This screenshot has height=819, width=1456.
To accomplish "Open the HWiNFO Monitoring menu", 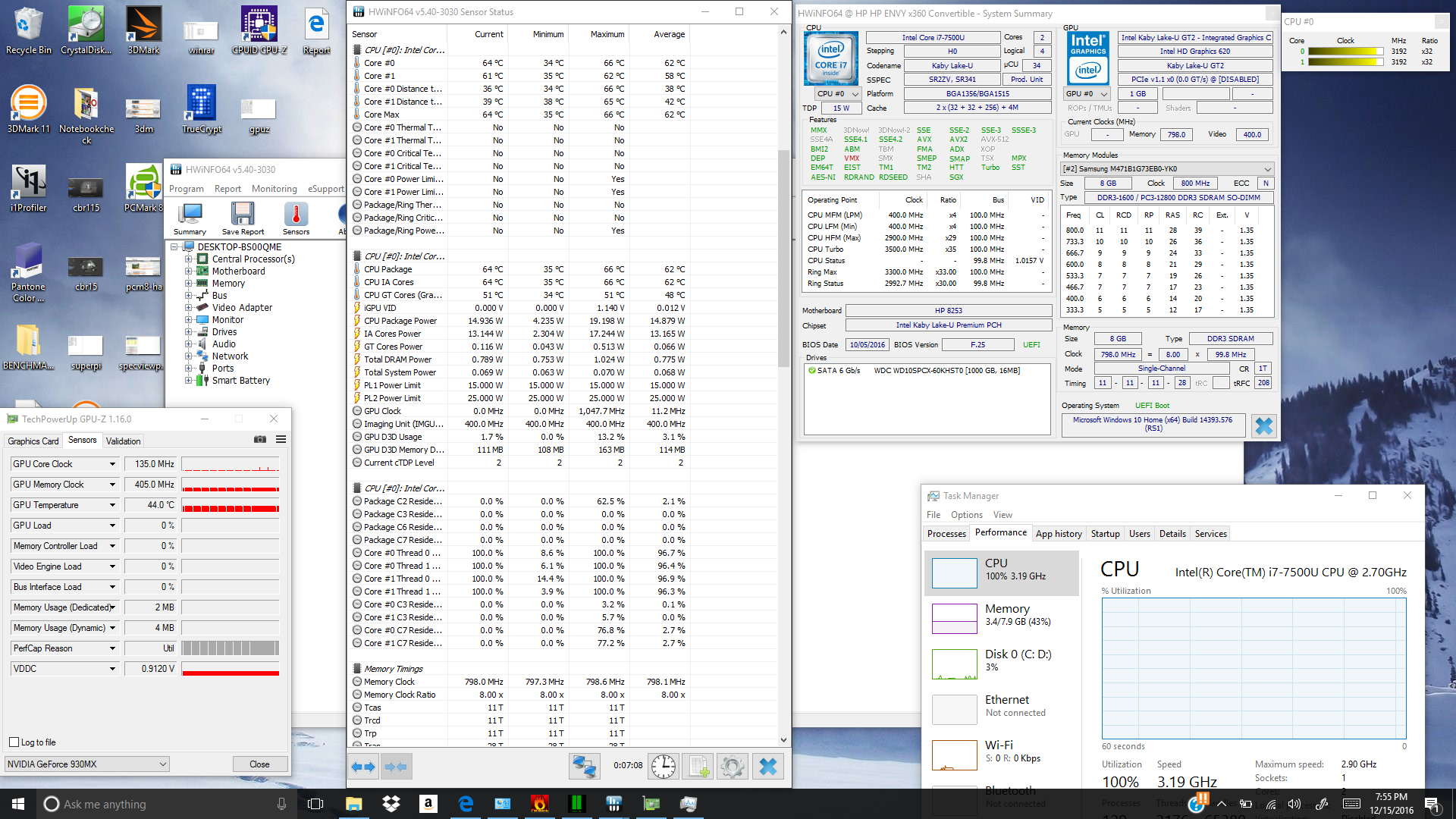I will tap(275, 189).
